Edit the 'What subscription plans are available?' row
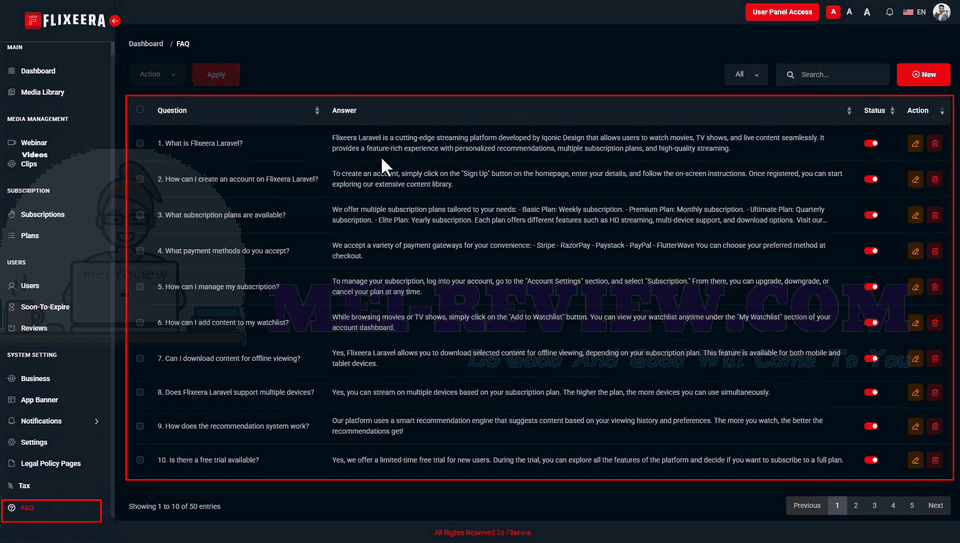This screenshot has height=543, width=960. click(x=915, y=215)
